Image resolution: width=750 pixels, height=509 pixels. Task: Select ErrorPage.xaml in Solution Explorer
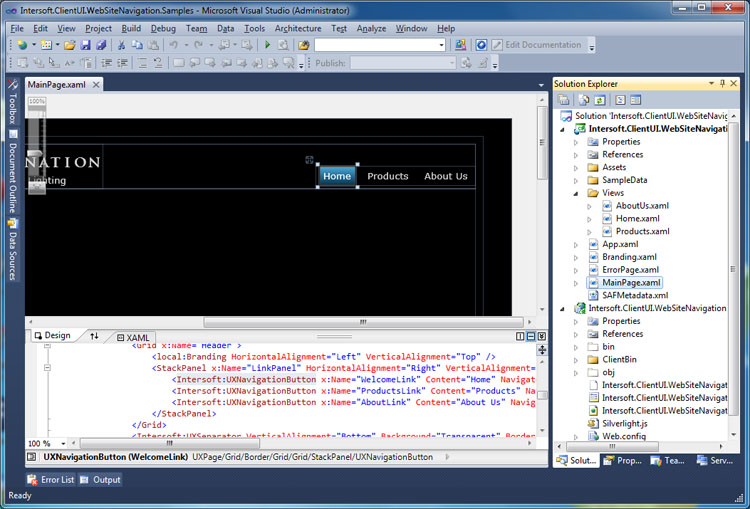tap(630, 270)
